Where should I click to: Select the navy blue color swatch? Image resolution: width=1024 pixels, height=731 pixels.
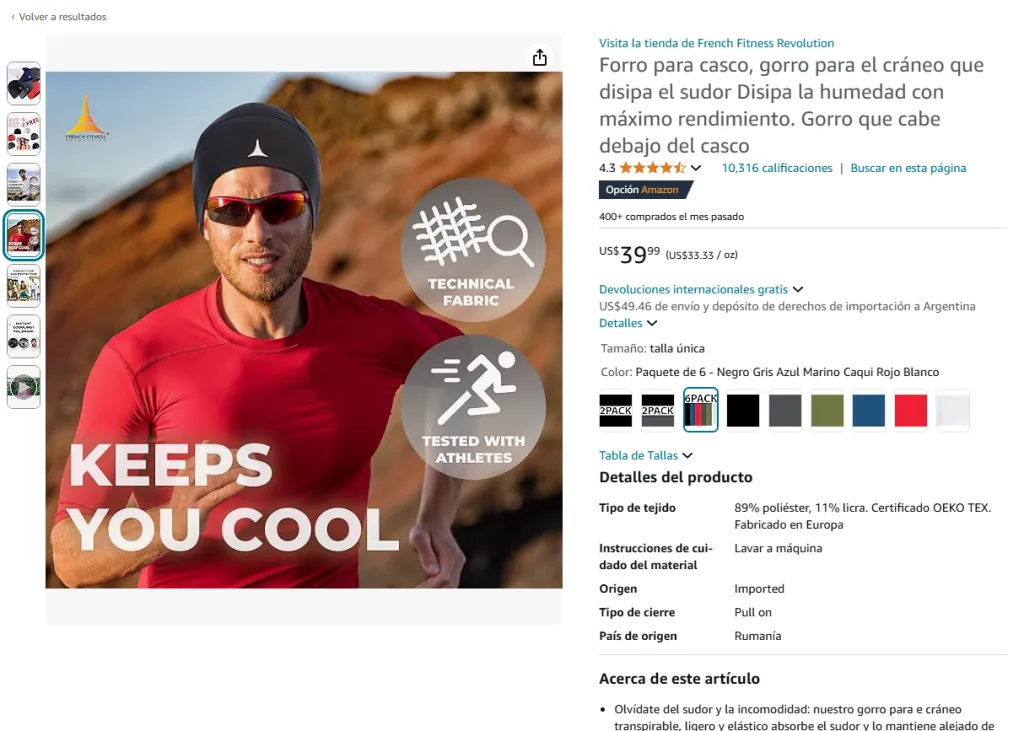[869, 410]
